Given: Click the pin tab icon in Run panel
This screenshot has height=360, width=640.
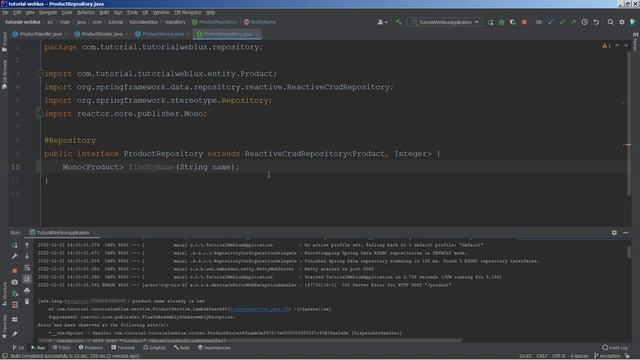Looking at the screenshot, I should [x=15, y=334].
